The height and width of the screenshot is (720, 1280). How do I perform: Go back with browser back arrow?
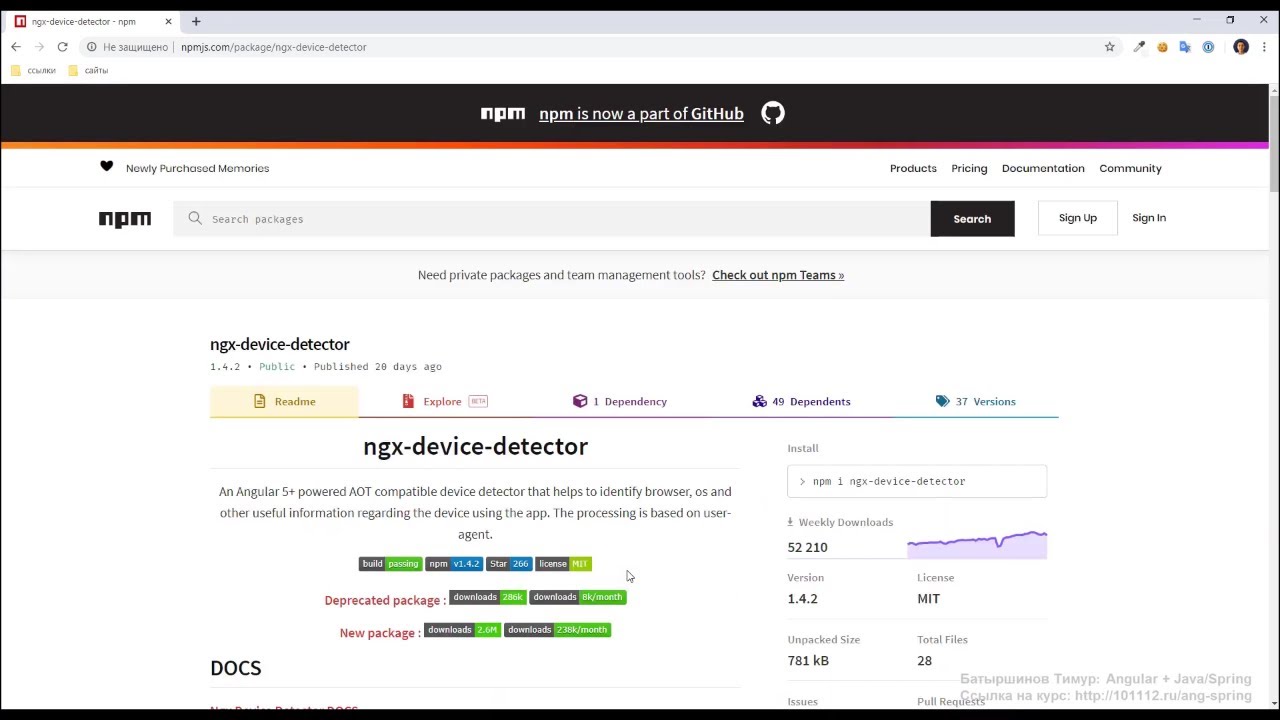click(x=16, y=47)
